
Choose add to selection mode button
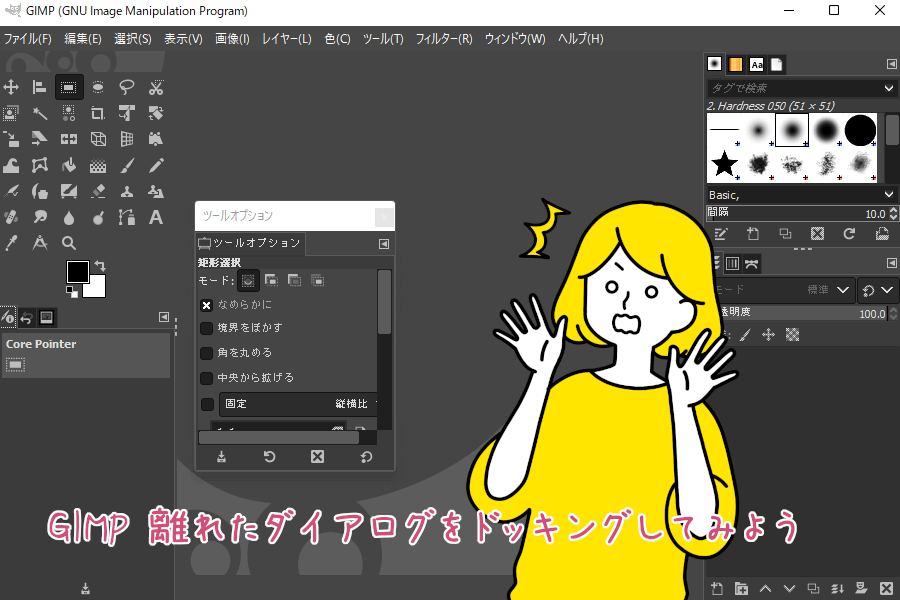click(271, 280)
